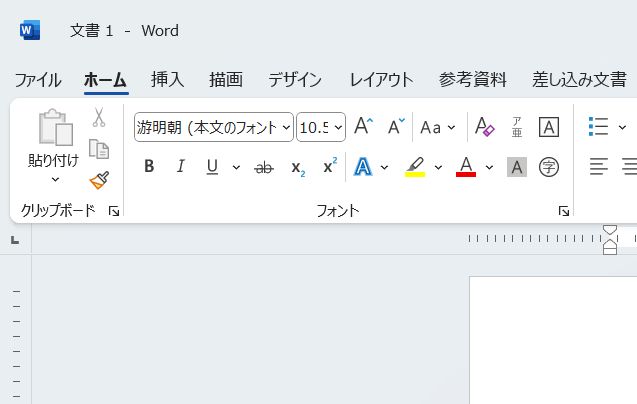Click into the 游明朝 font name field
The height and width of the screenshot is (404, 637).
point(207,127)
